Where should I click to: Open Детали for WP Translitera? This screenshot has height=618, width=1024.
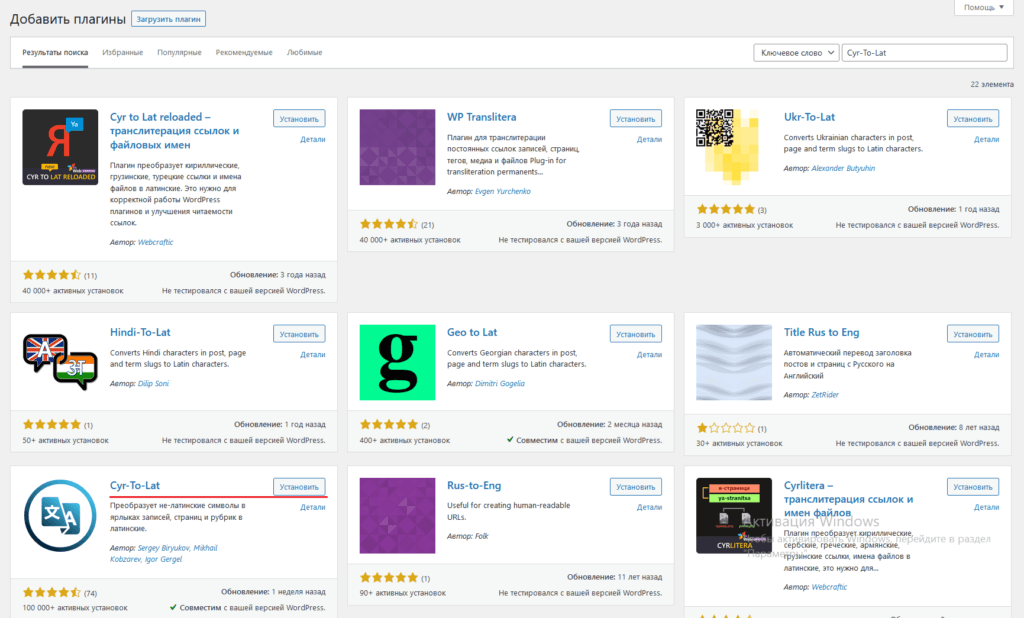[x=650, y=139]
